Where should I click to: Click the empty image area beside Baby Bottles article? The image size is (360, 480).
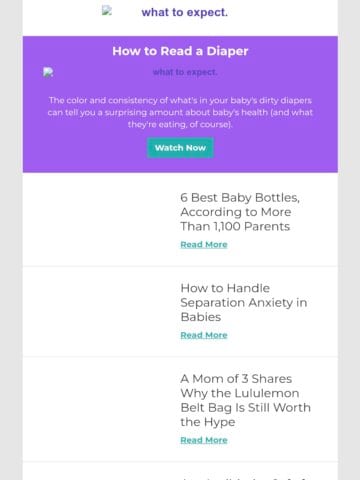coord(102,219)
